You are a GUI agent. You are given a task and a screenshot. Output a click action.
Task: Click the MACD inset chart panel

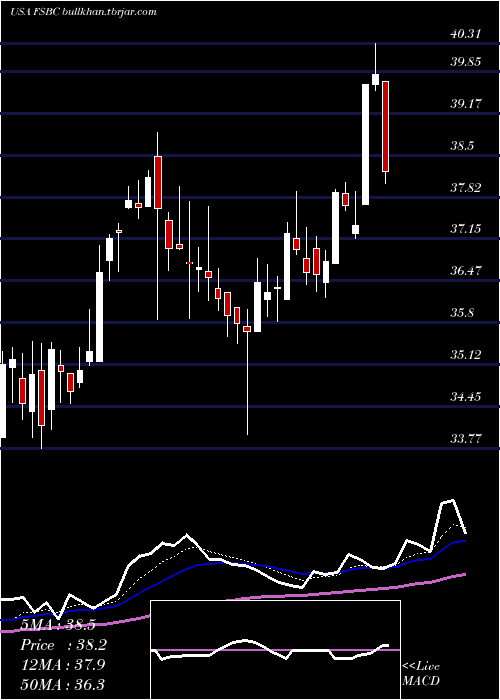pyautogui.click(x=275, y=650)
